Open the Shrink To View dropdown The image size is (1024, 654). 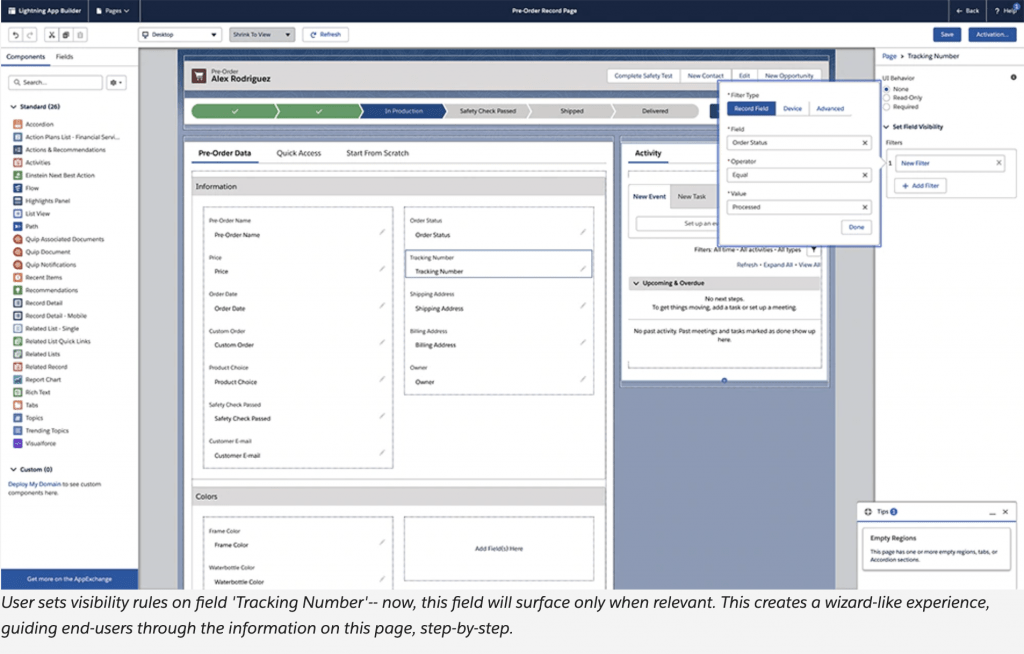(261, 34)
